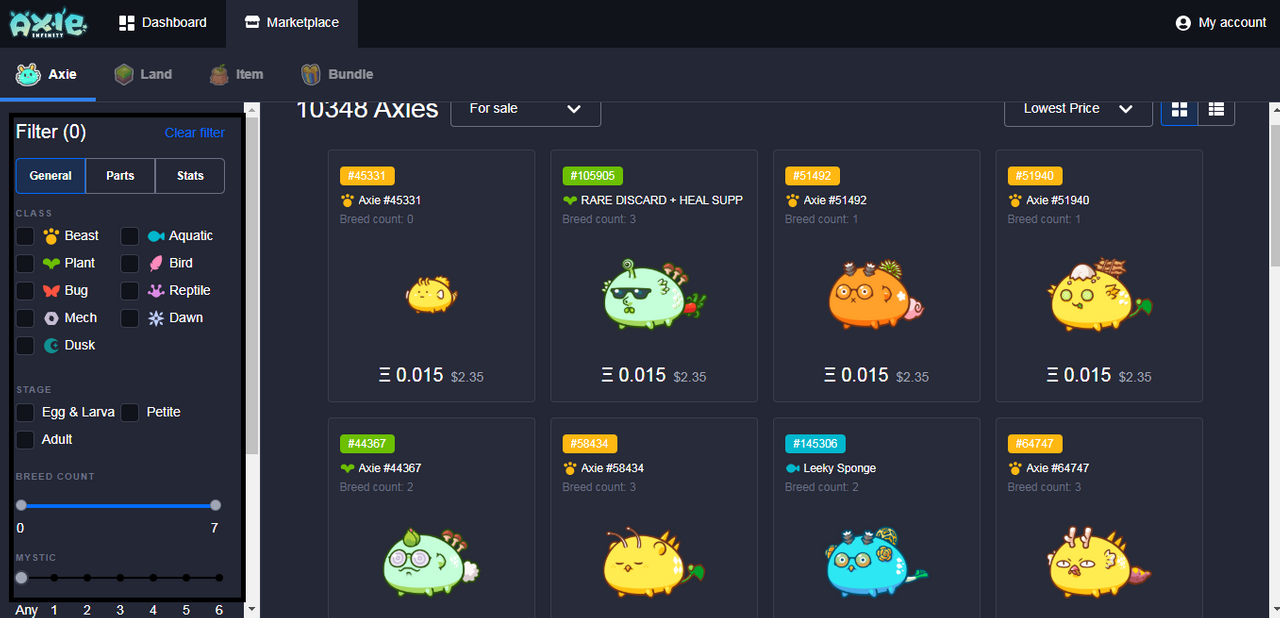Viewport: 1280px width, 618px height.
Task: Click the #145306 blue ID badge
Action: tap(816, 444)
